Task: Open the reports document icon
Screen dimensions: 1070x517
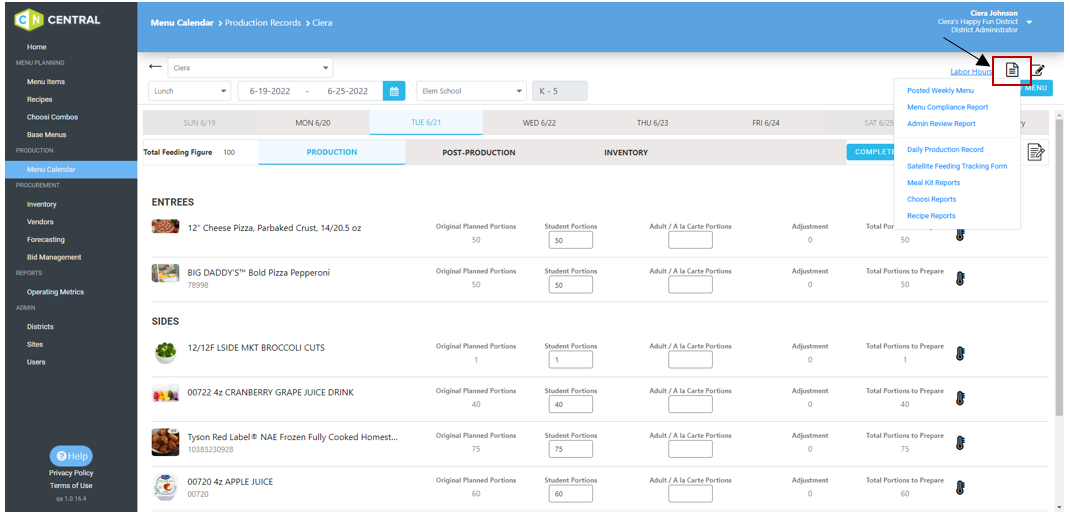Action: [1012, 70]
